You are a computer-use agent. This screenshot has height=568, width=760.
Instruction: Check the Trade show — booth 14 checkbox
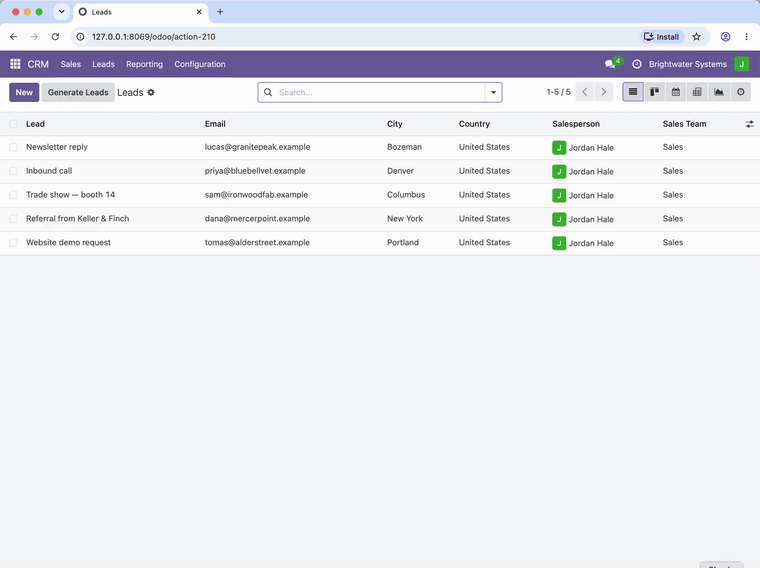pos(14,195)
